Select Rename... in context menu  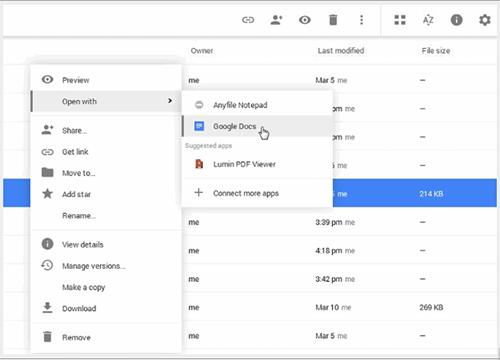pos(106,216)
